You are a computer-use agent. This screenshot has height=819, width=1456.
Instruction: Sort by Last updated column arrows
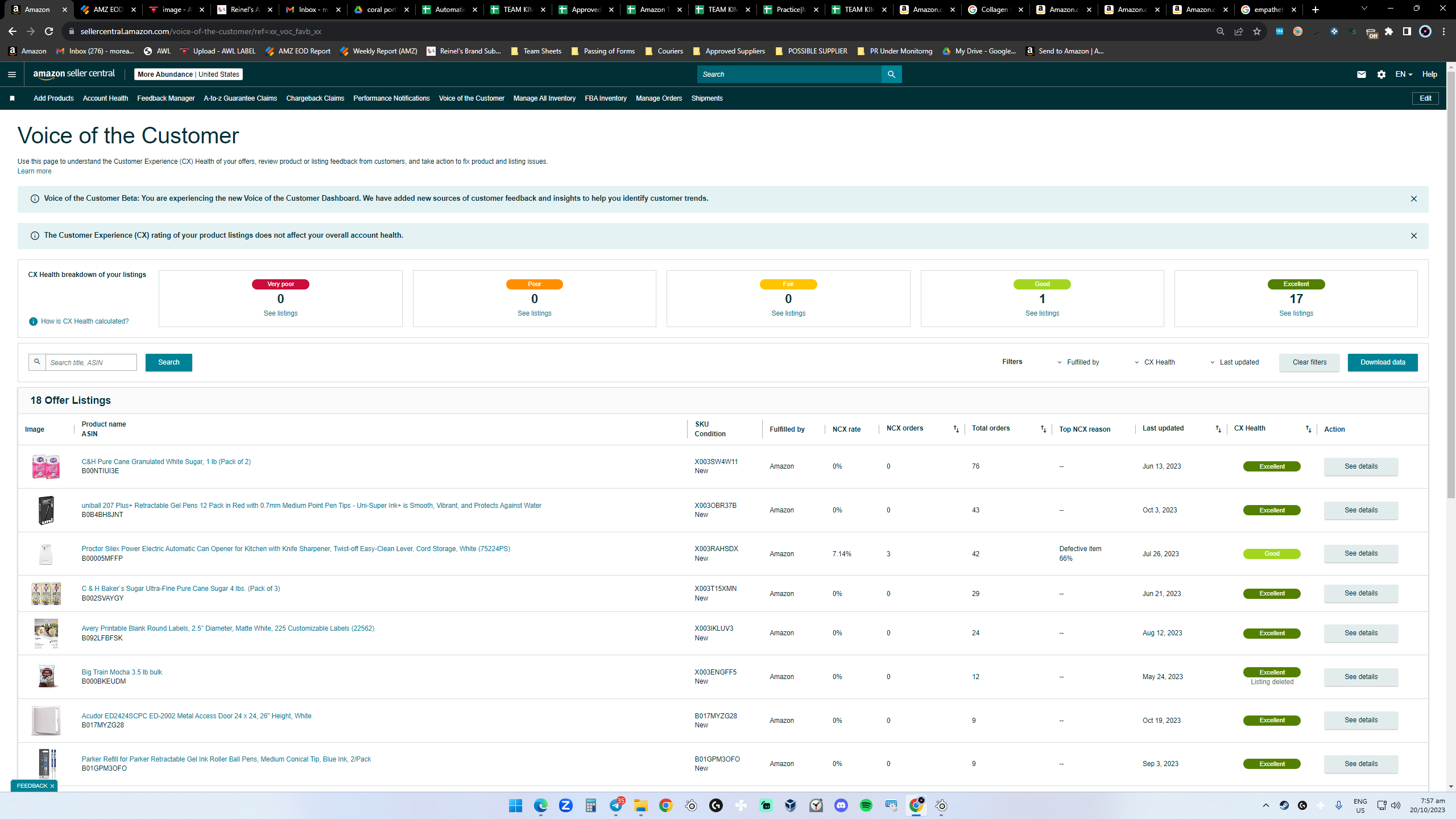point(1218,429)
